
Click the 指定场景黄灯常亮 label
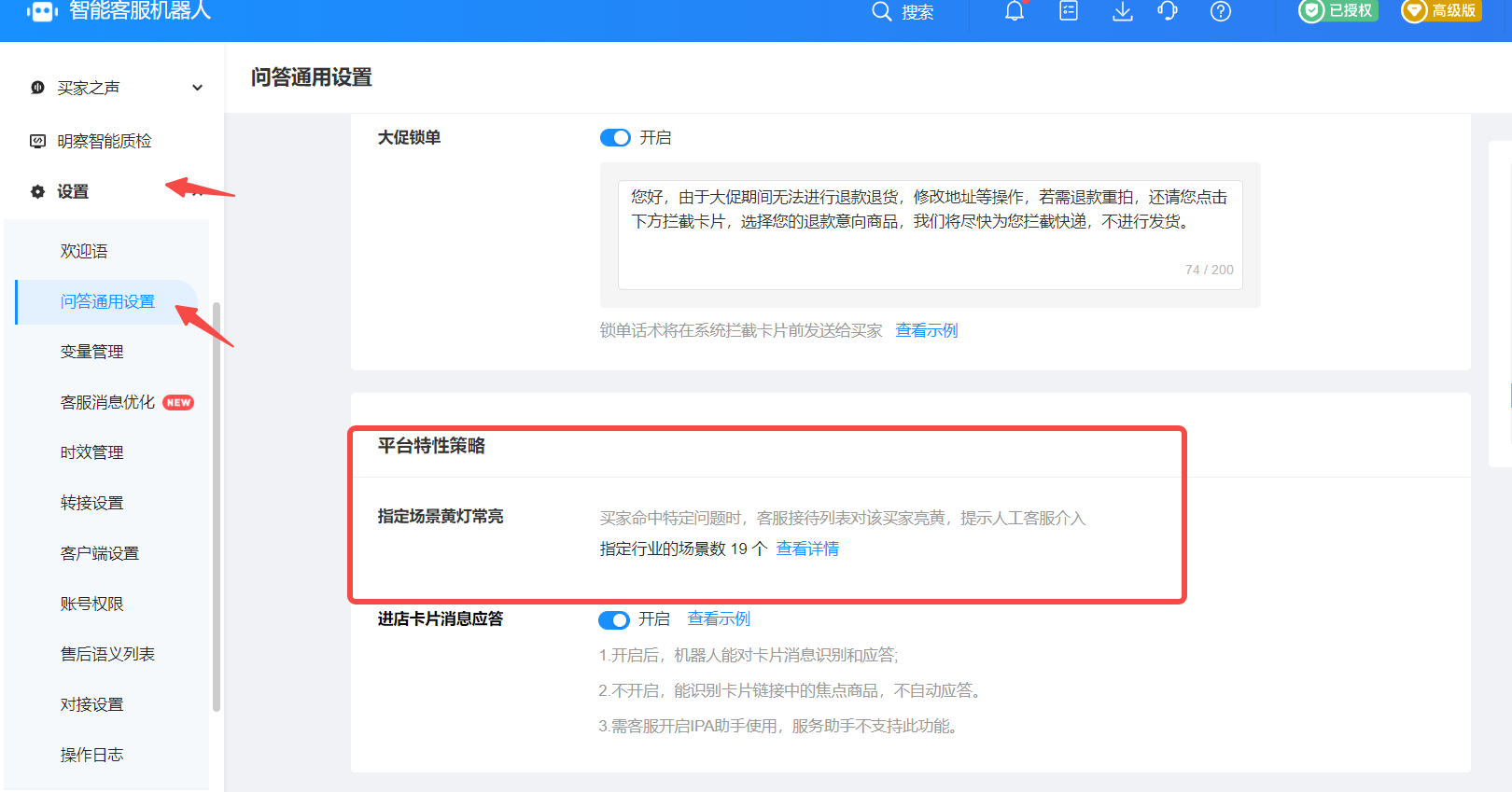[x=441, y=516]
